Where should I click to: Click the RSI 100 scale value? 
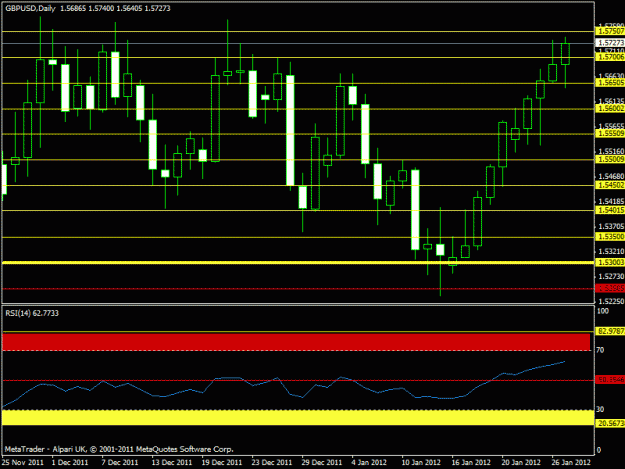[x=603, y=311]
